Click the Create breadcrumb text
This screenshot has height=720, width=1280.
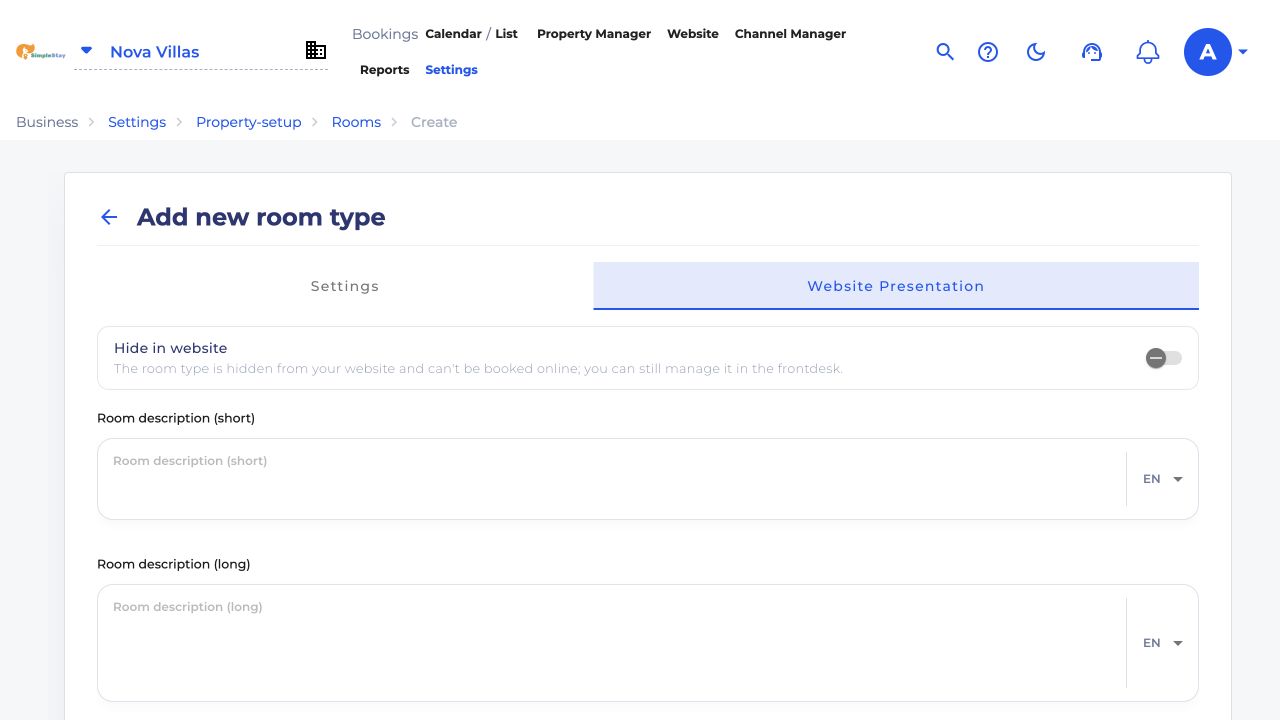pos(434,122)
